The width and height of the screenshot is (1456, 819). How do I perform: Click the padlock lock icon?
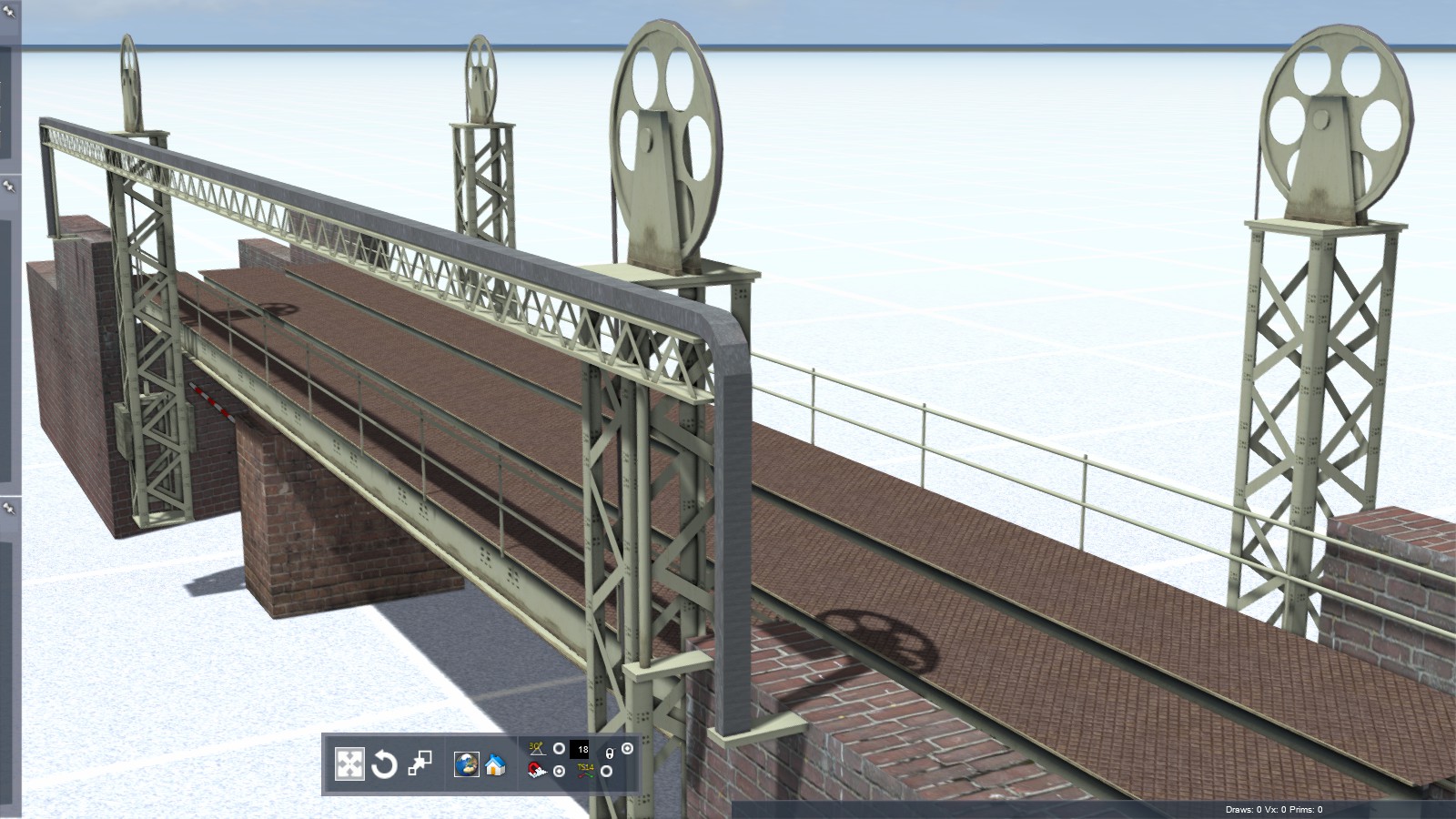click(x=610, y=753)
